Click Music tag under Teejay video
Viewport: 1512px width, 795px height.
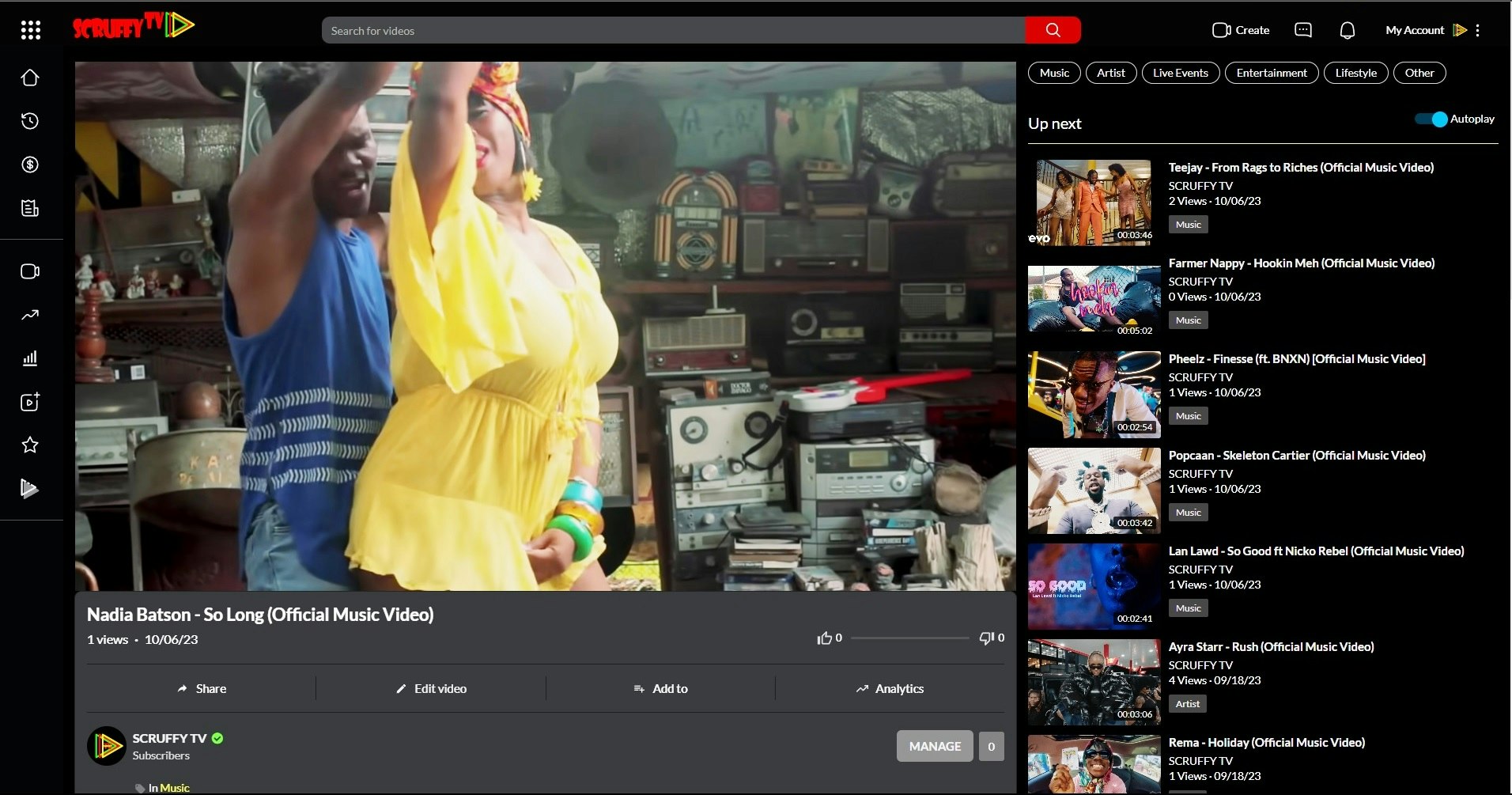pos(1188,225)
